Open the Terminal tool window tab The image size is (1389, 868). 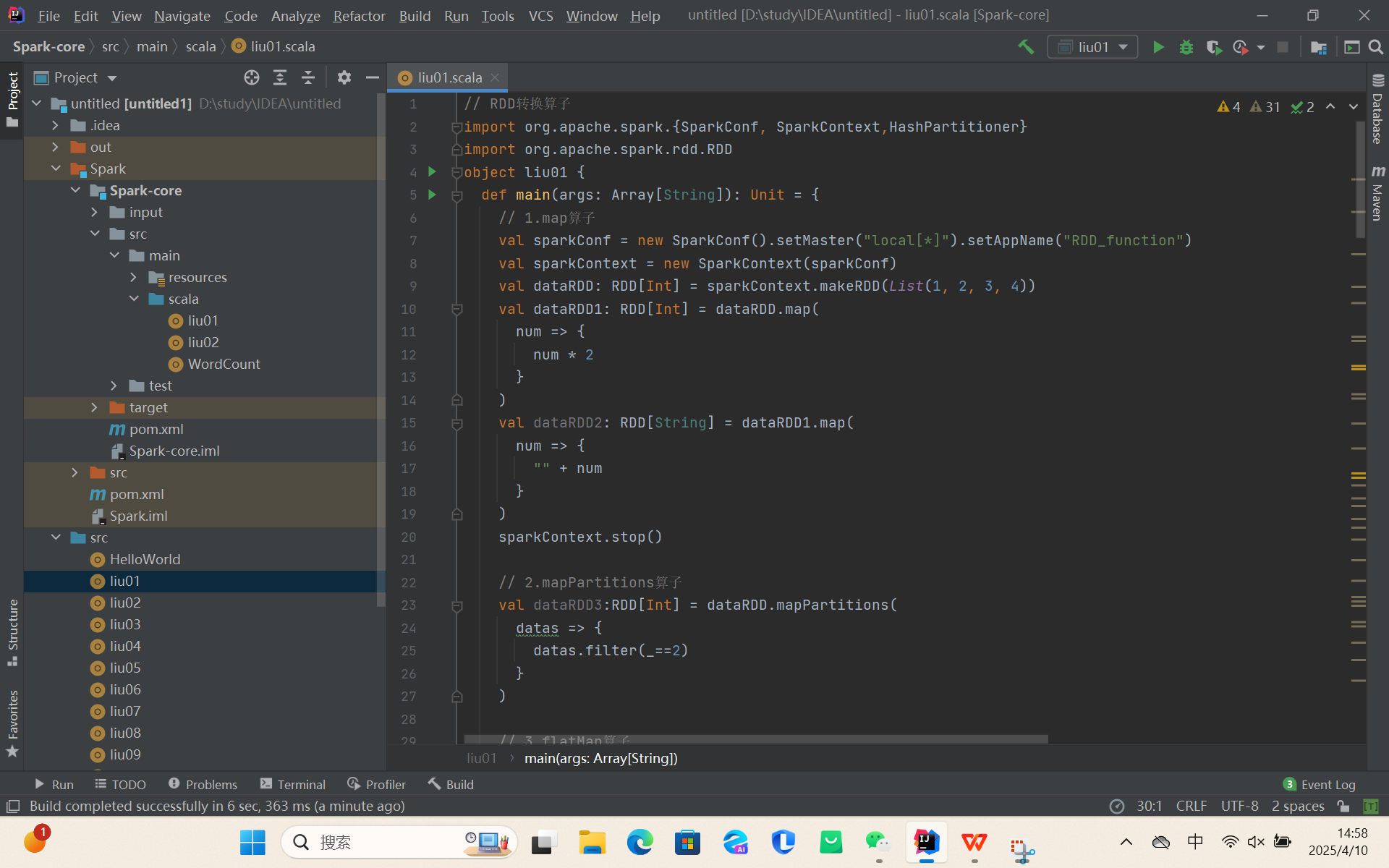[x=293, y=784]
